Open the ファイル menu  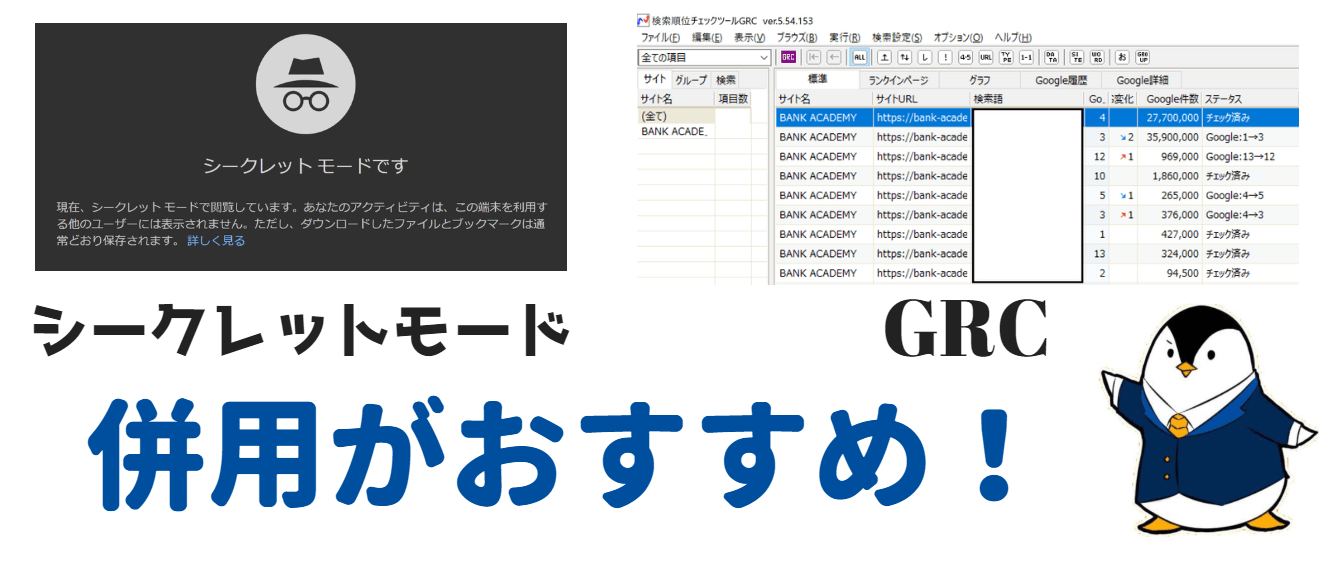(660, 37)
